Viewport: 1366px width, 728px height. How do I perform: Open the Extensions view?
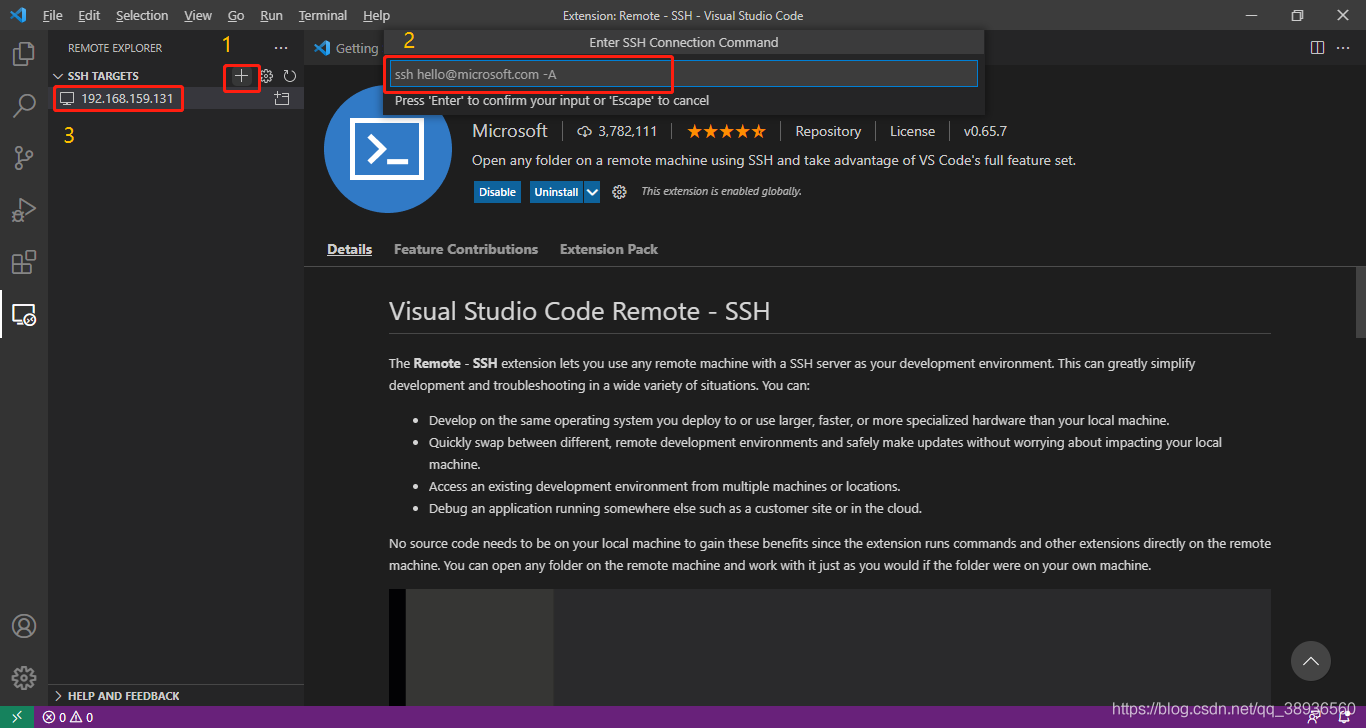tap(24, 262)
